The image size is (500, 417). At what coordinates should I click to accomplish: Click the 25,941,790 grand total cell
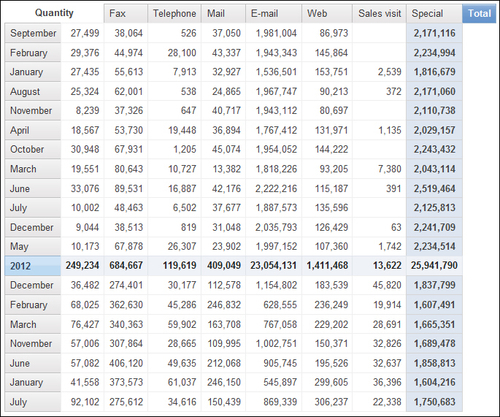[434, 266]
